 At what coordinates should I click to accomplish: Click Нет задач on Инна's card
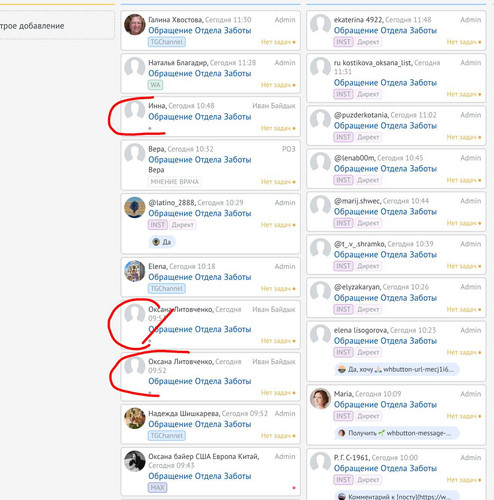[278, 128]
